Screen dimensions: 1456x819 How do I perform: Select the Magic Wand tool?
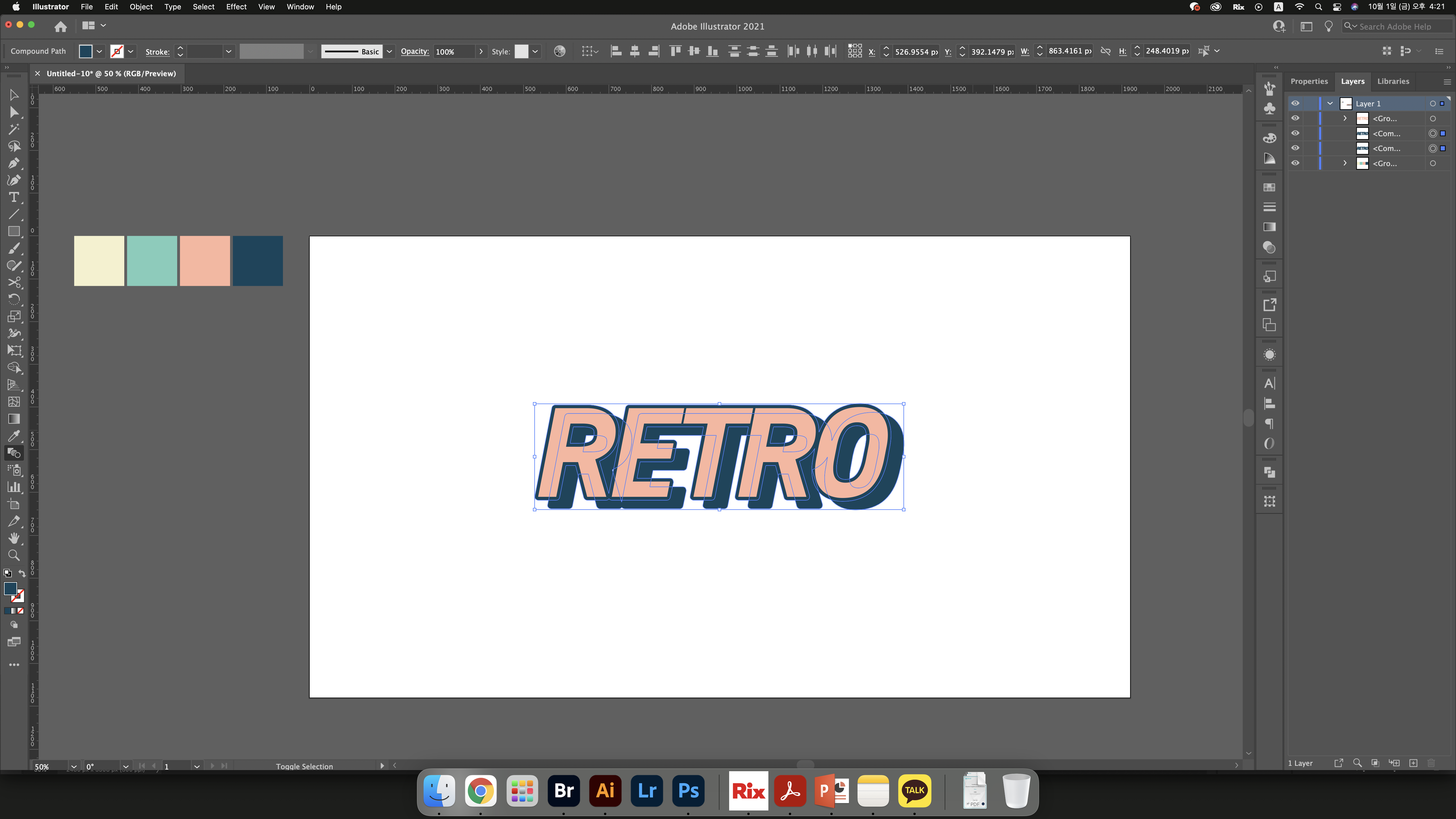pyautogui.click(x=14, y=129)
